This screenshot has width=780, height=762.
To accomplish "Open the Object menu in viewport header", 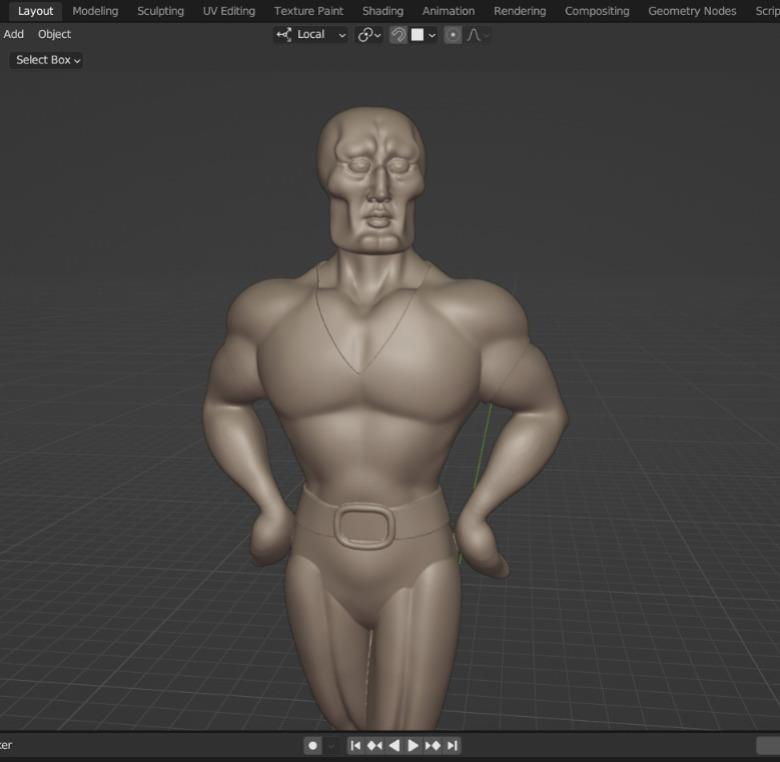I will pyautogui.click(x=54, y=34).
